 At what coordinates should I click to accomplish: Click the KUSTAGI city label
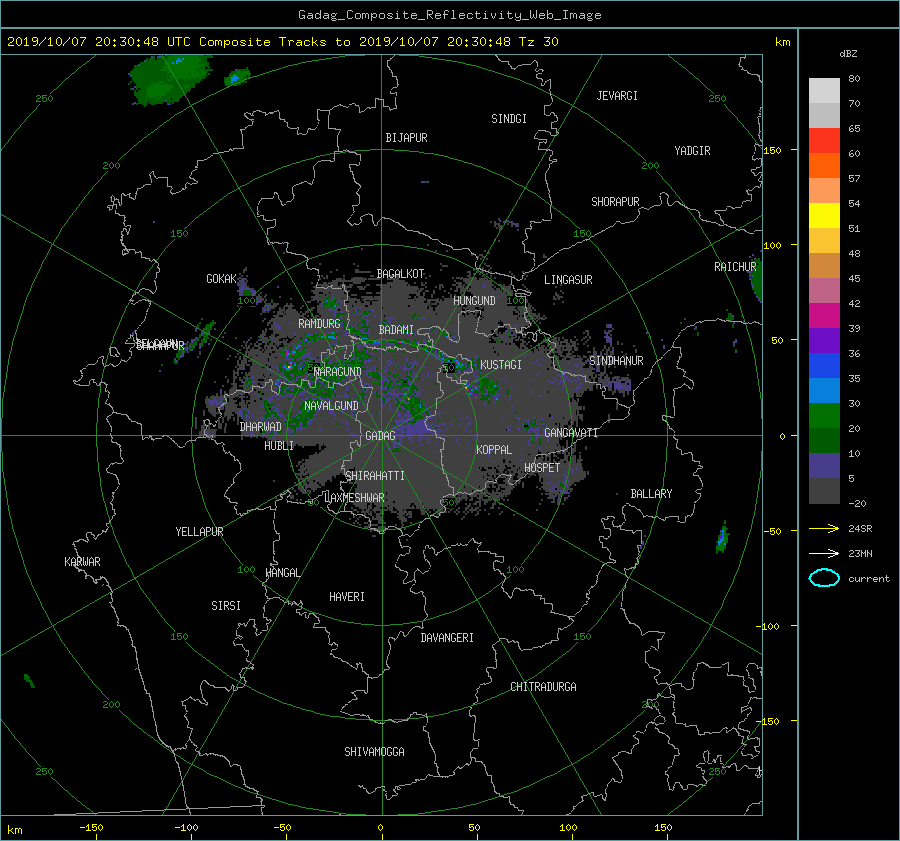click(x=501, y=365)
